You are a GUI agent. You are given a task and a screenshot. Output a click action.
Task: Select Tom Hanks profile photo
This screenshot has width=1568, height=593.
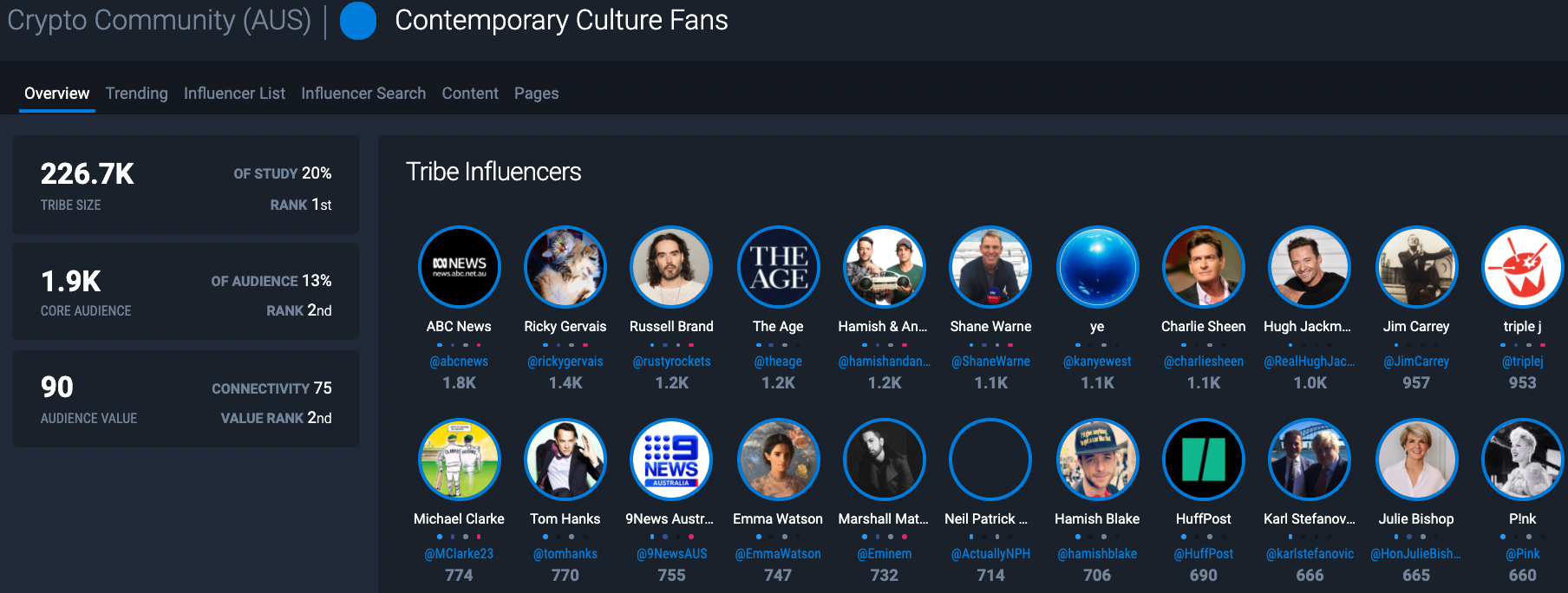(565, 459)
